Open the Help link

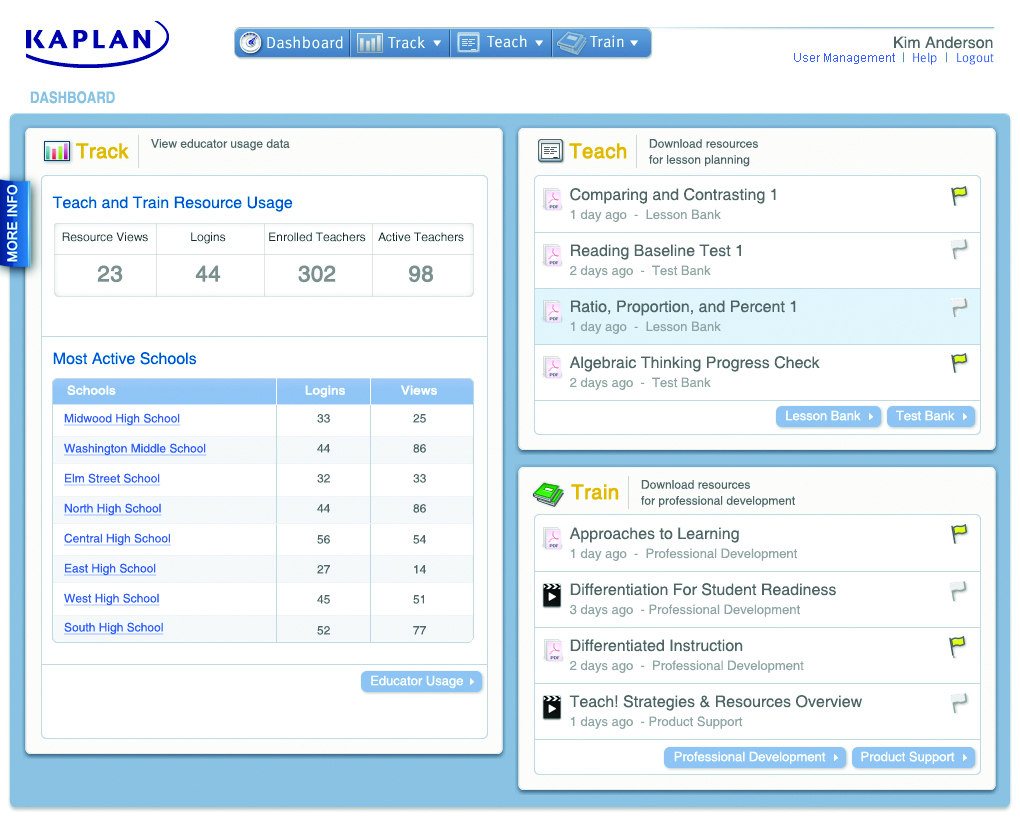(924, 58)
